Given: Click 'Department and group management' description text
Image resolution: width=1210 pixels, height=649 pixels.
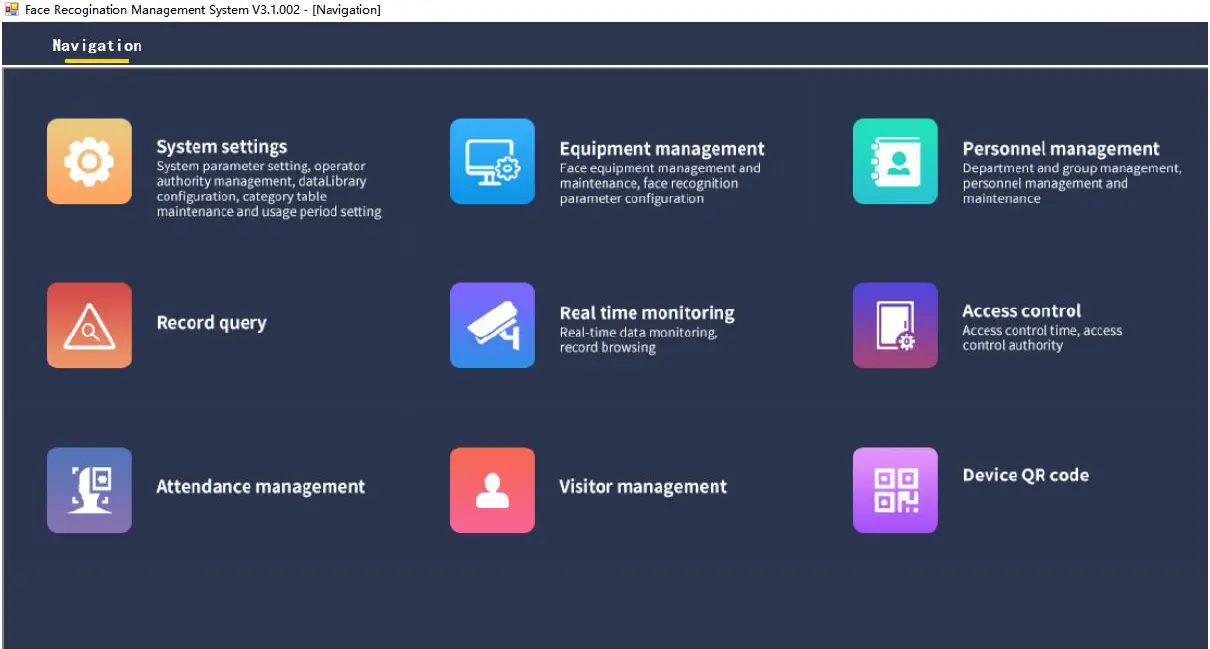Looking at the screenshot, I should click(1071, 169).
